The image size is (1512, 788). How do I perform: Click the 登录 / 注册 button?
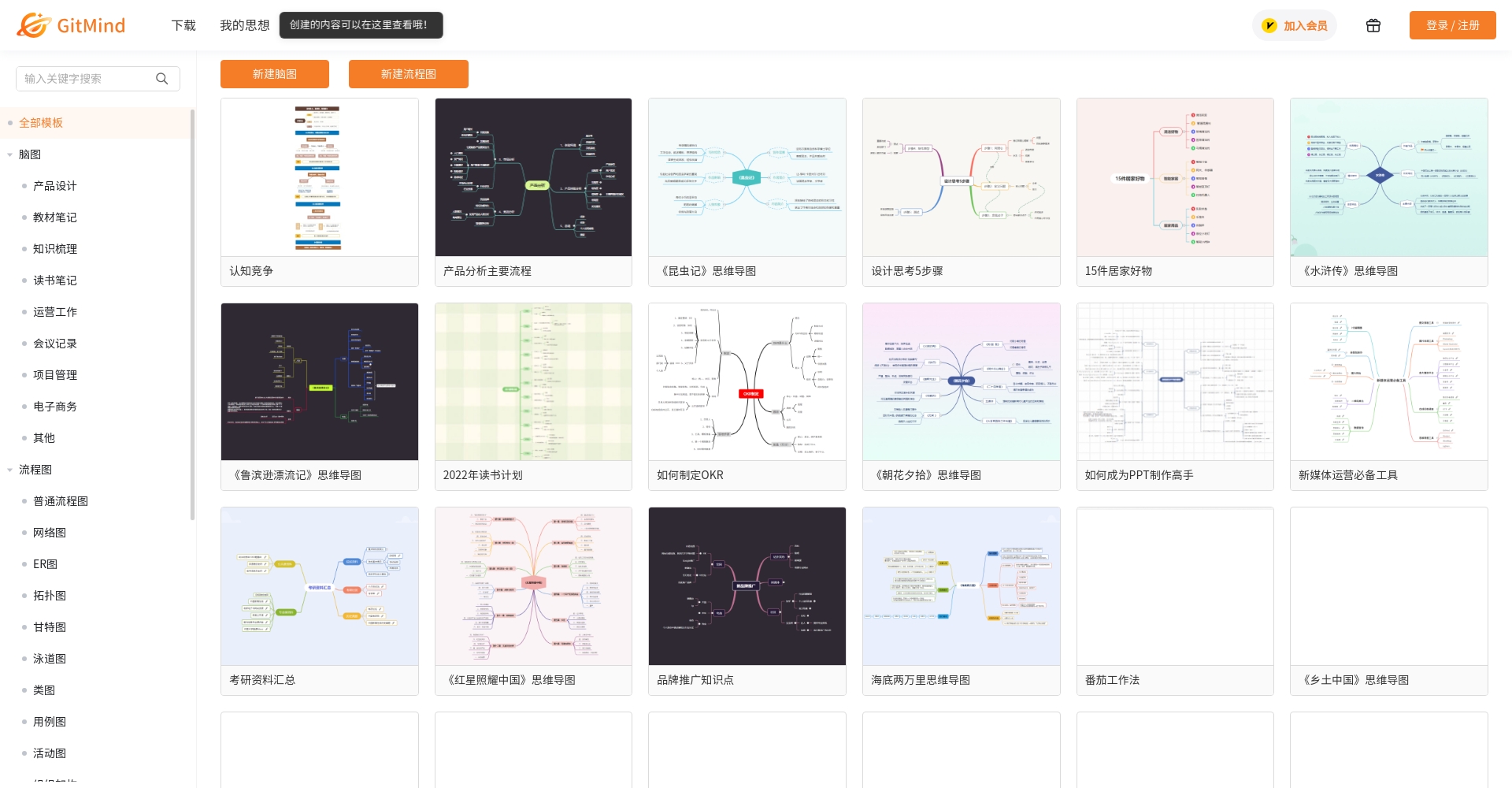point(1452,25)
